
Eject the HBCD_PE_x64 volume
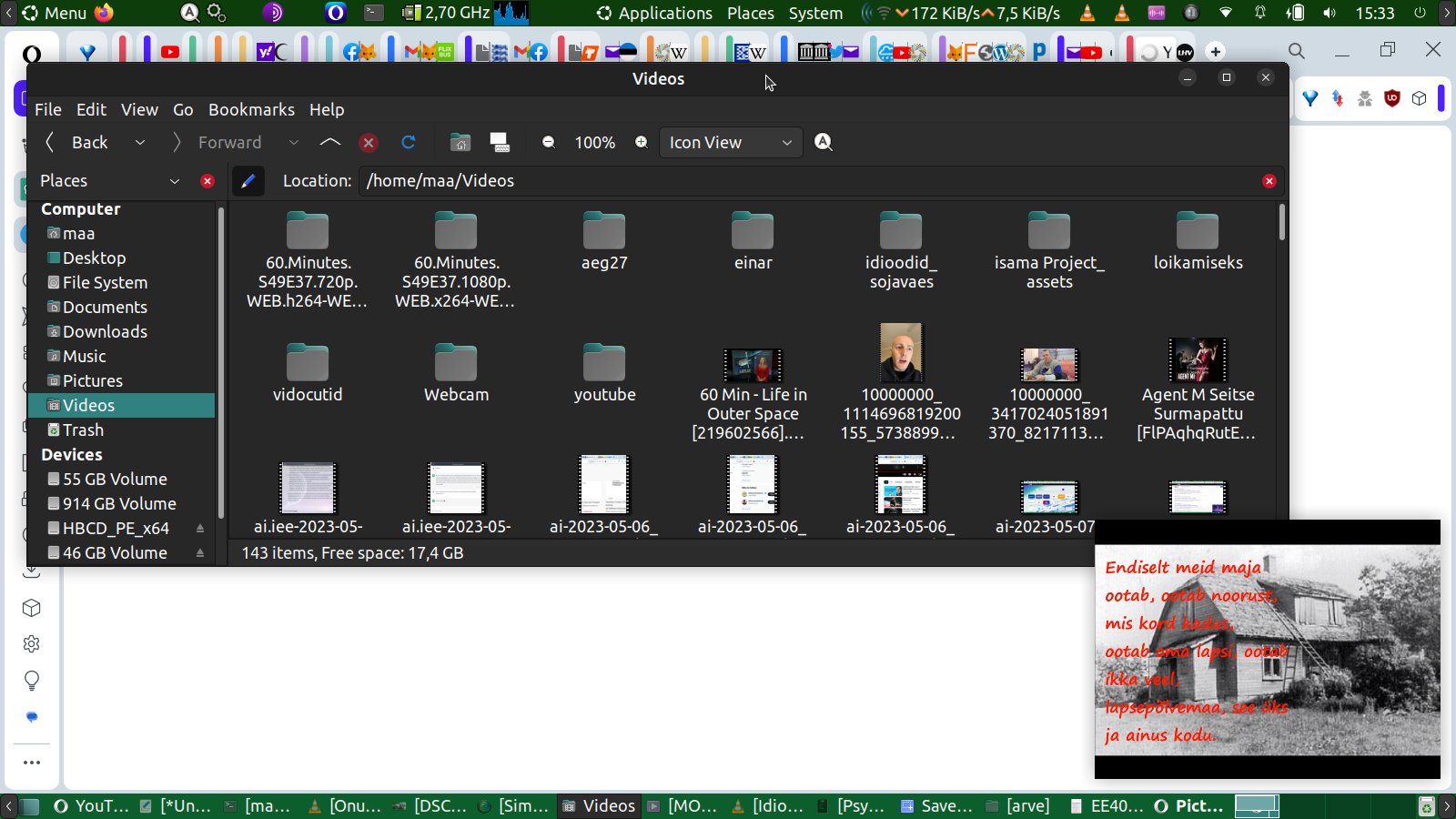tap(200, 529)
